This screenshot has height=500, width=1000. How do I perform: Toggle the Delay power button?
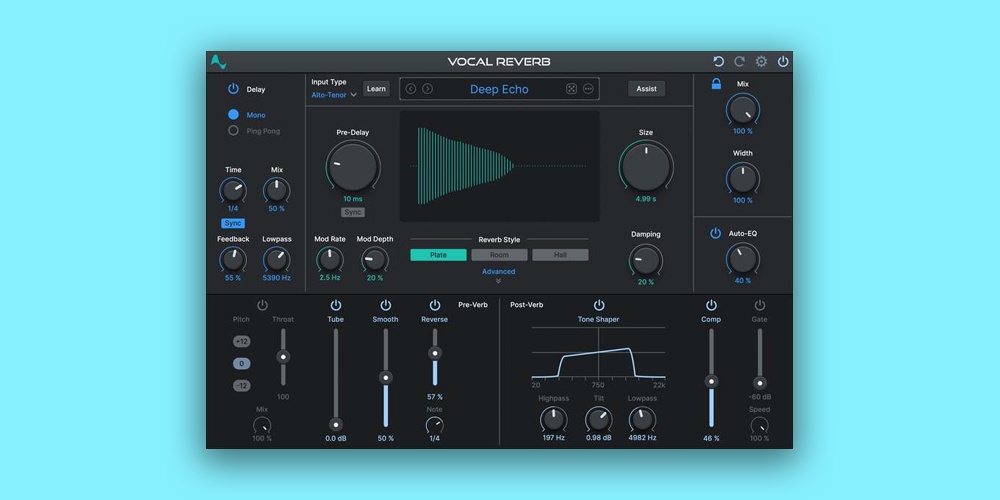click(x=233, y=89)
